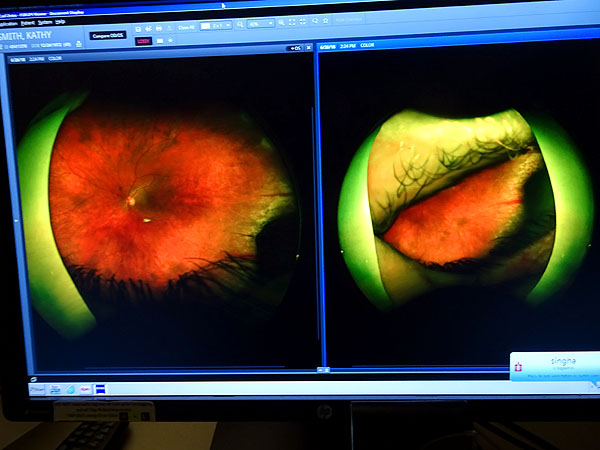The height and width of the screenshot is (450, 600).
Task: Click the red highlighted button in second toolbar row
Action: [143, 41]
